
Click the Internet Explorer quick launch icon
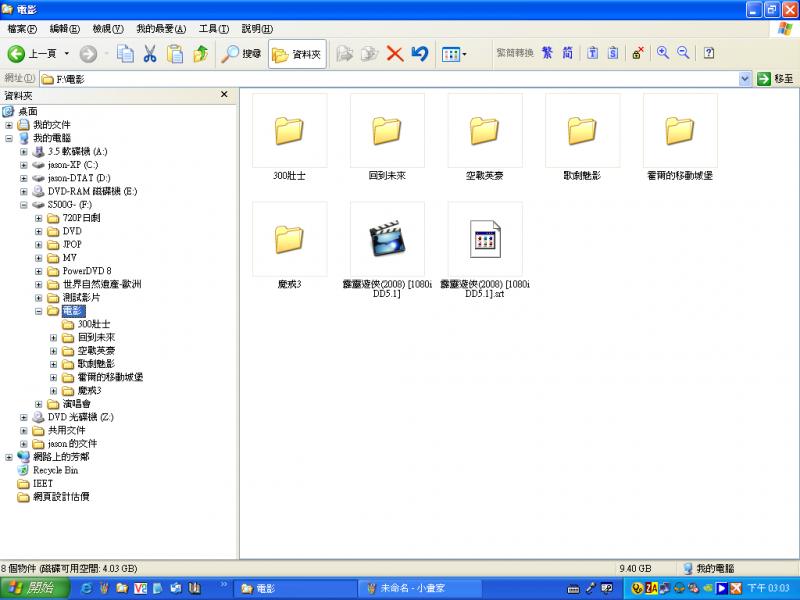click(87, 588)
